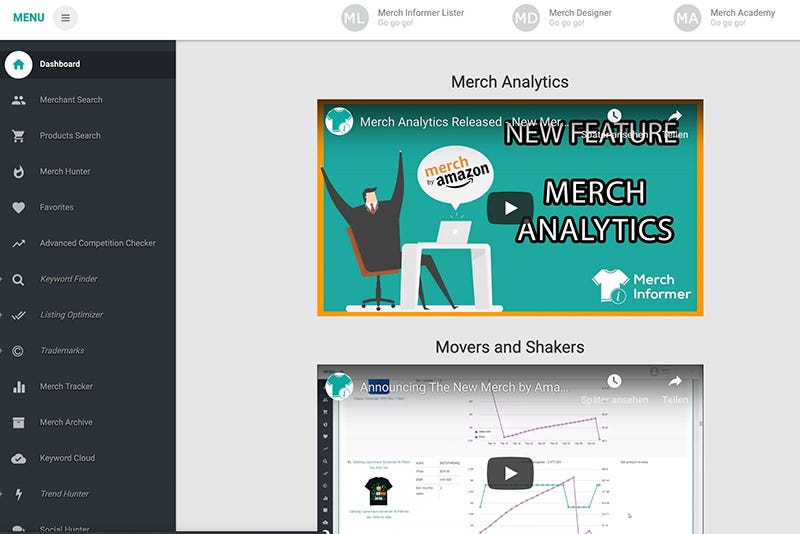The image size is (800, 534).
Task: Go to Products Search
Action: click(x=70, y=136)
